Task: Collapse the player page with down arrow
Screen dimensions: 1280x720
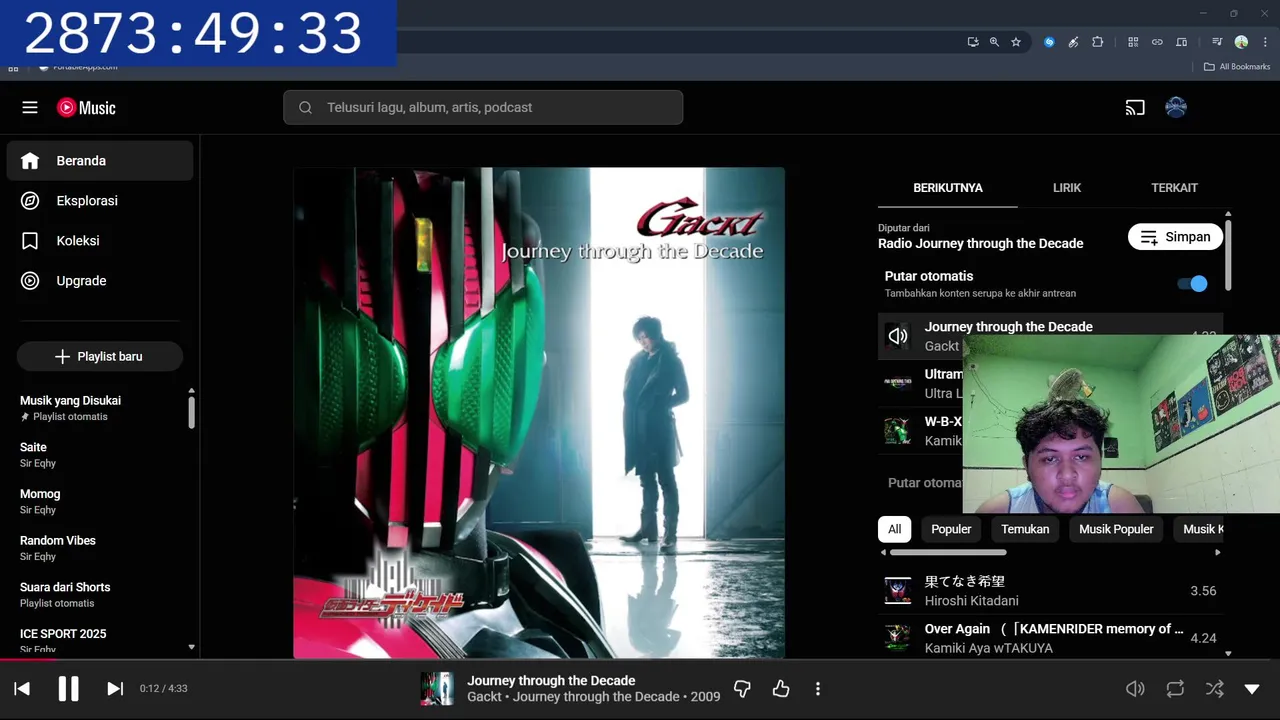Action: click(x=1252, y=688)
